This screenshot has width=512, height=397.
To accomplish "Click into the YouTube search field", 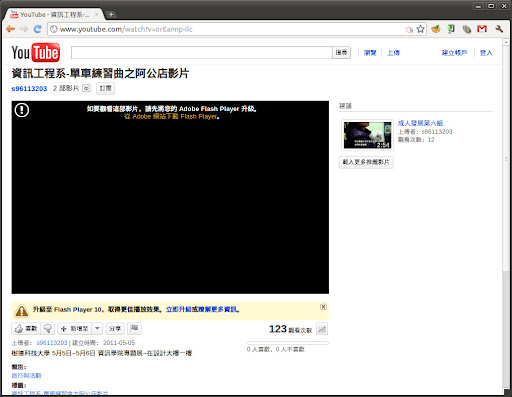I will click(202, 53).
